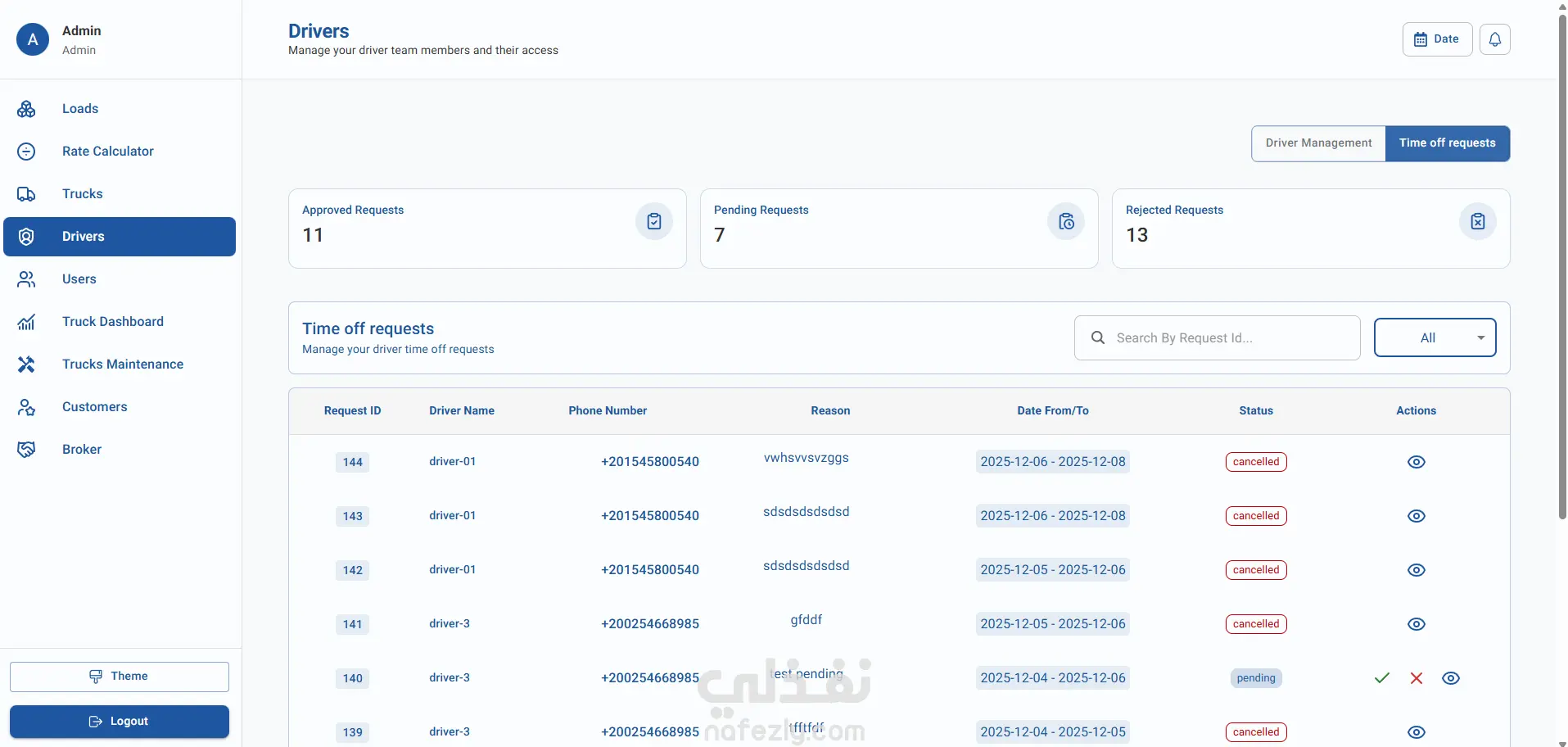Click the Drivers shield icon

pyautogui.click(x=26, y=237)
